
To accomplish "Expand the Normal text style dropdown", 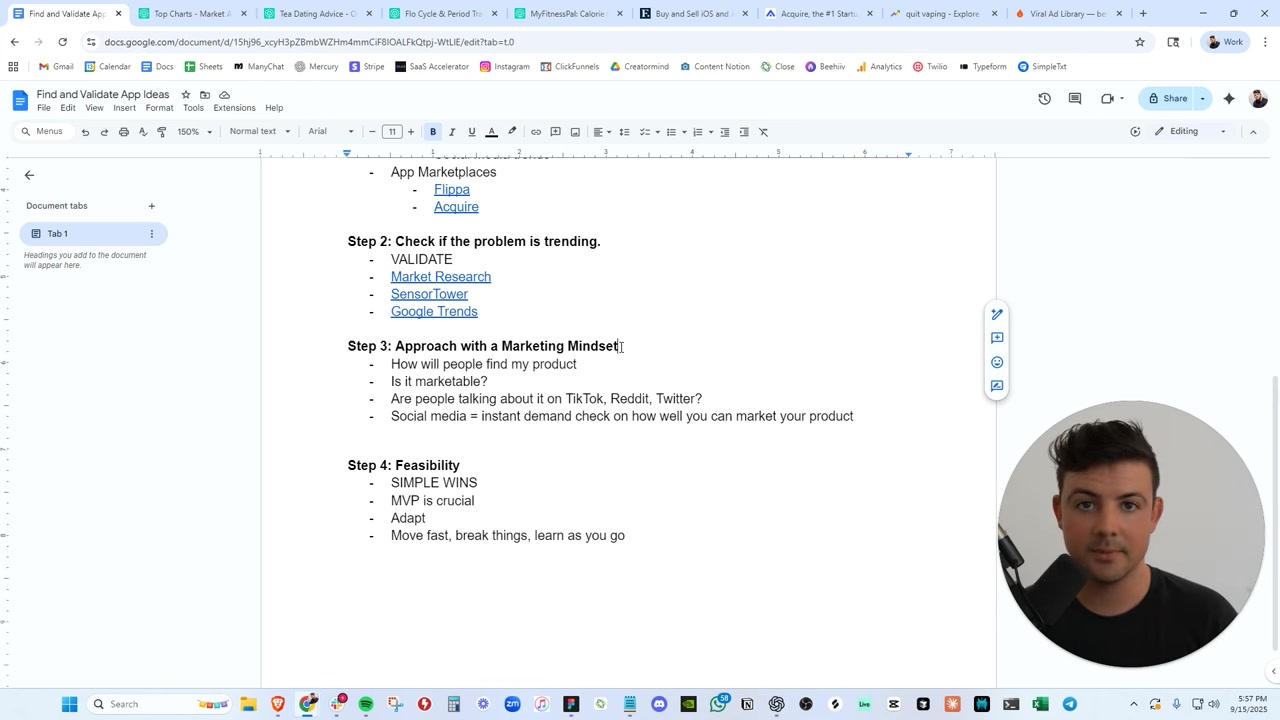I will pos(259,132).
